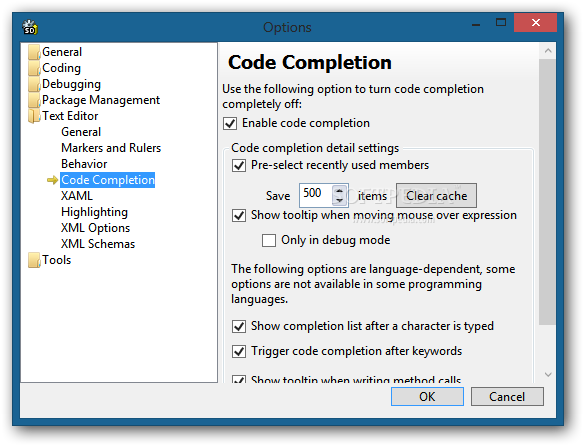Open the Highlighting options page

click(x=95, y=212)
